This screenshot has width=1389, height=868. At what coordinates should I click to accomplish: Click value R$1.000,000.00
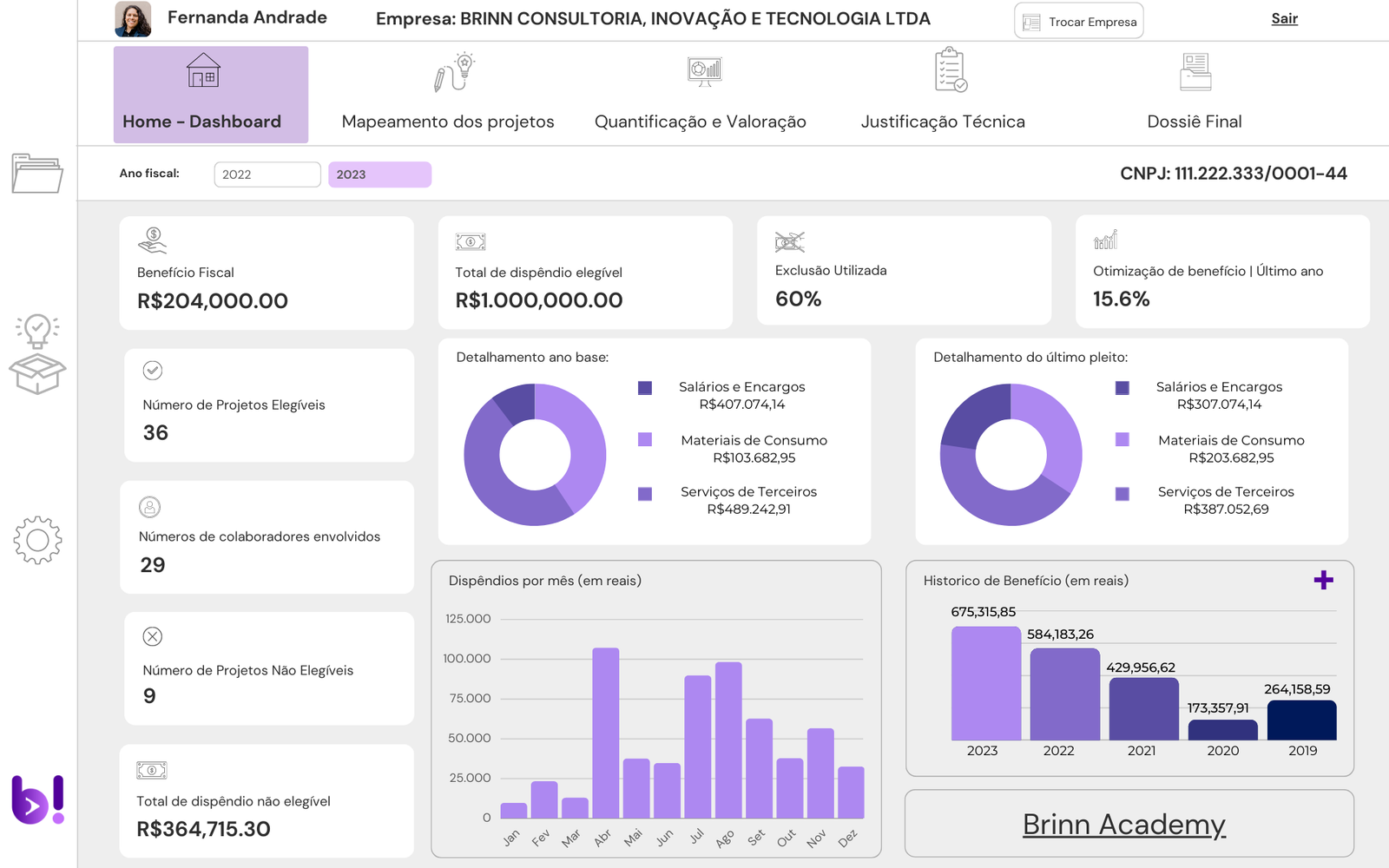click(539, 300)
